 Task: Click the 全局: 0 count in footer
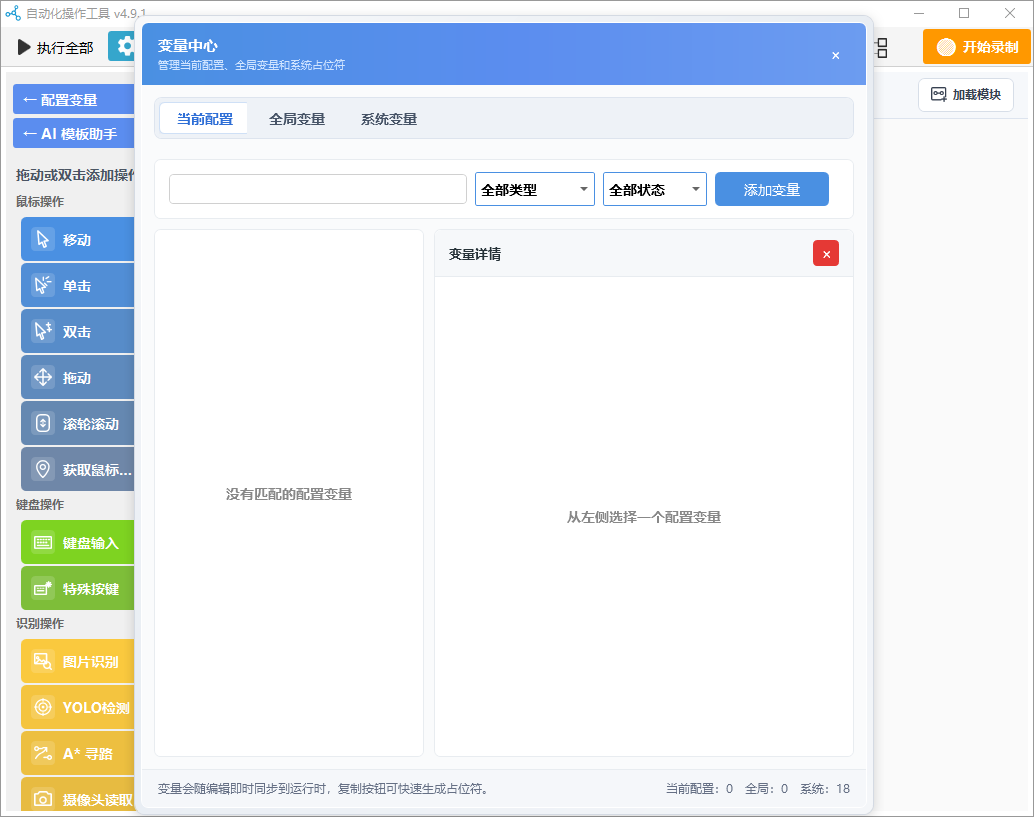766,789
